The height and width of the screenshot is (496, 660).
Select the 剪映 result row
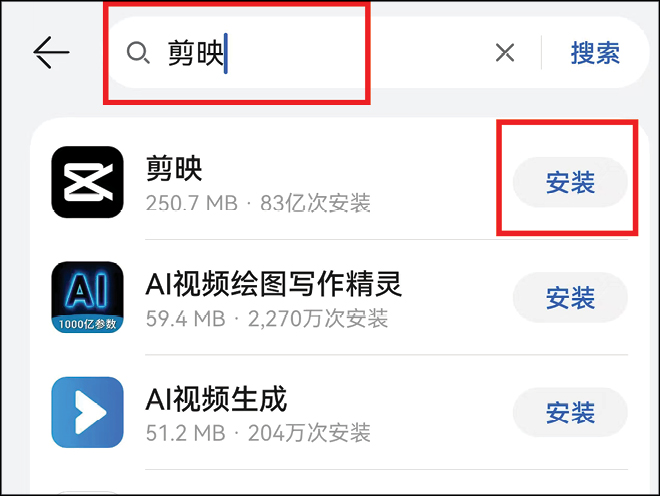pos(340,182)
